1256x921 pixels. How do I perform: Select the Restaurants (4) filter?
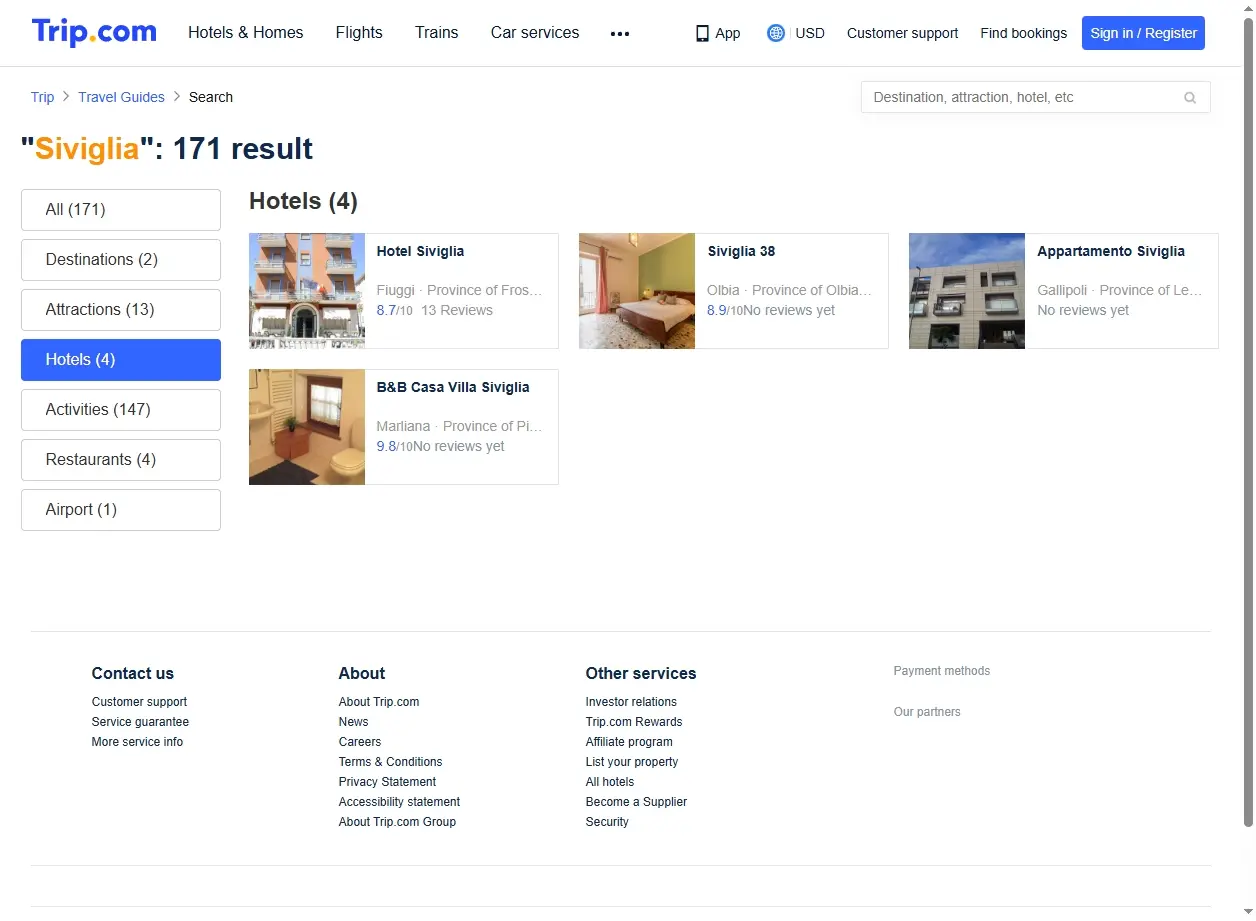pos(121,460)
